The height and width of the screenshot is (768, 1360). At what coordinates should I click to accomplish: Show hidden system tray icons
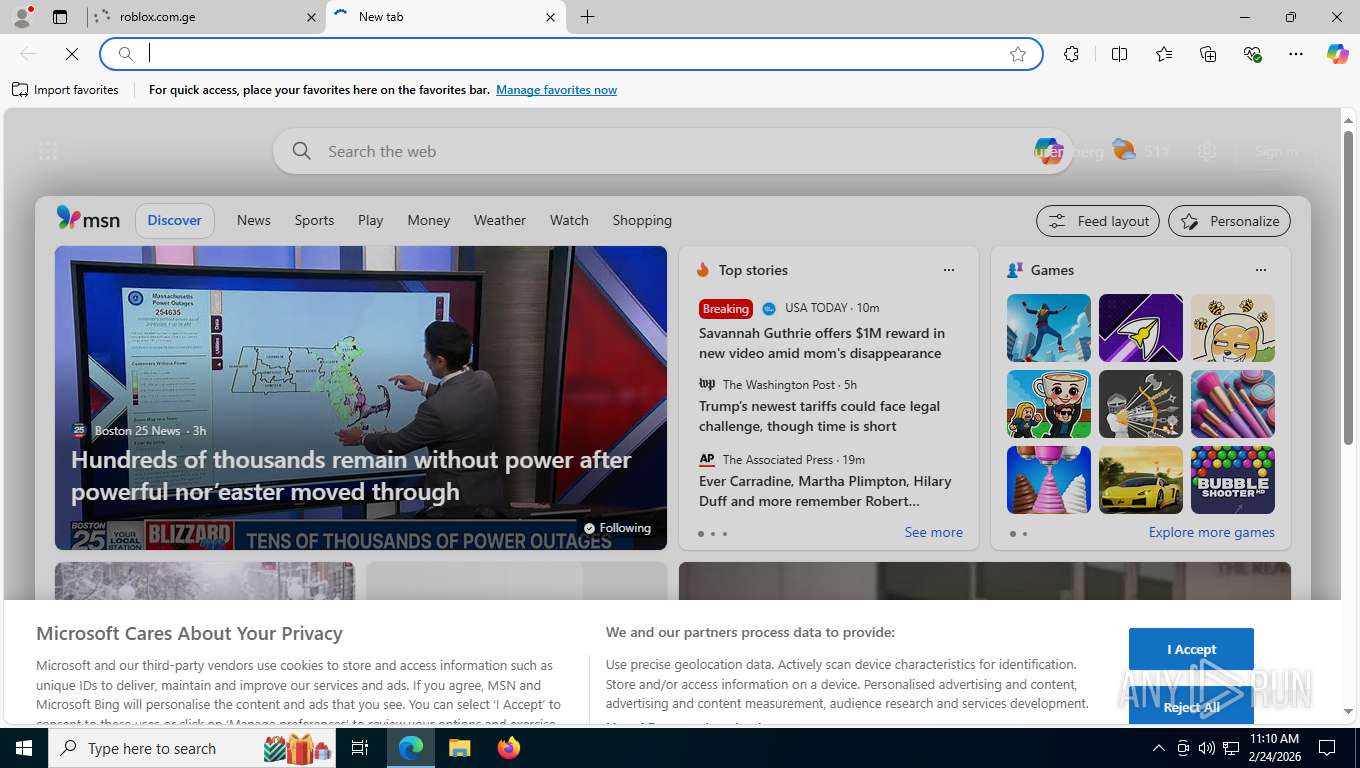point(1158,748)
